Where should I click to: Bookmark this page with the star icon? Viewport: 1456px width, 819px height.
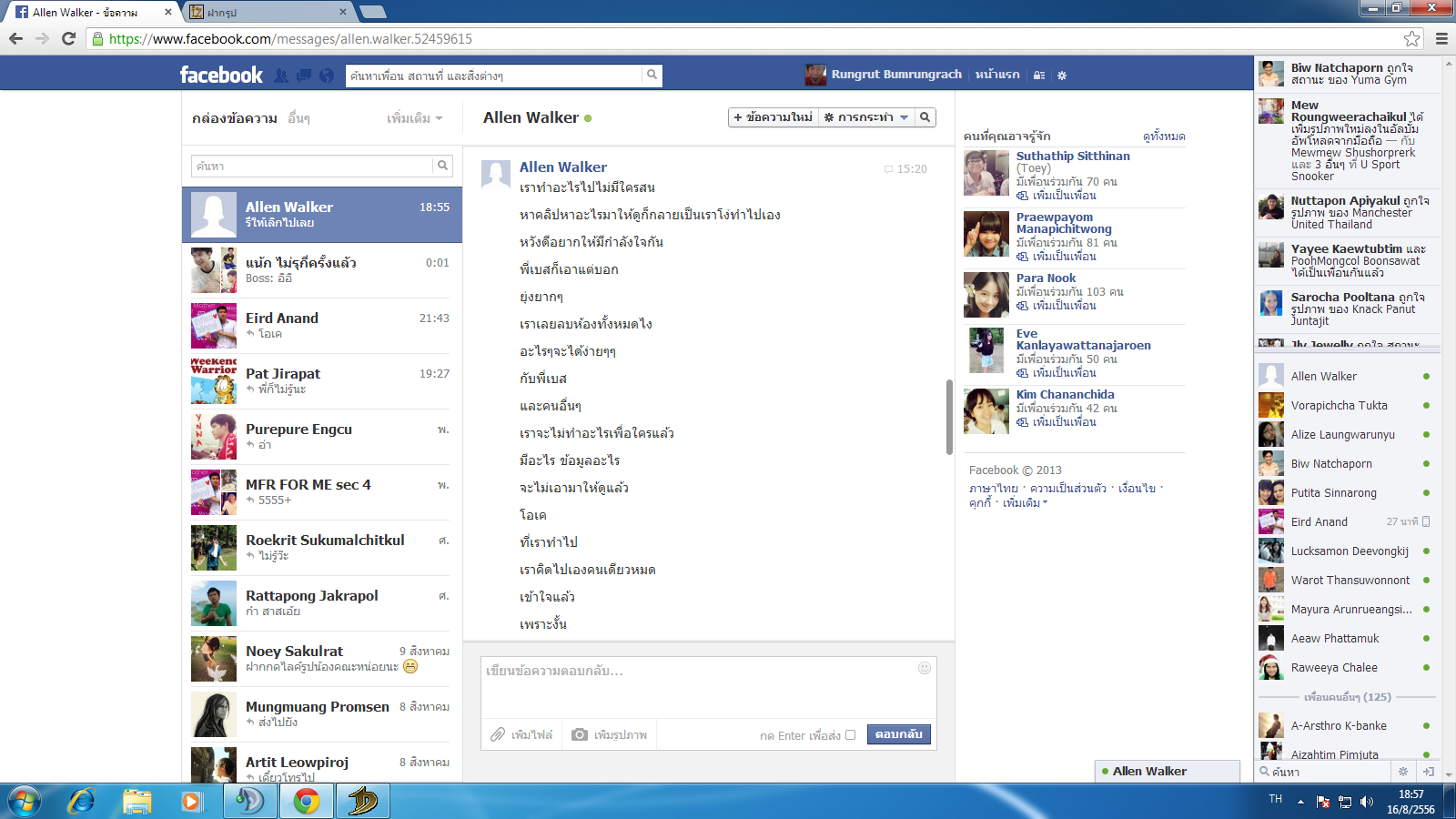tap(1411, 38)
